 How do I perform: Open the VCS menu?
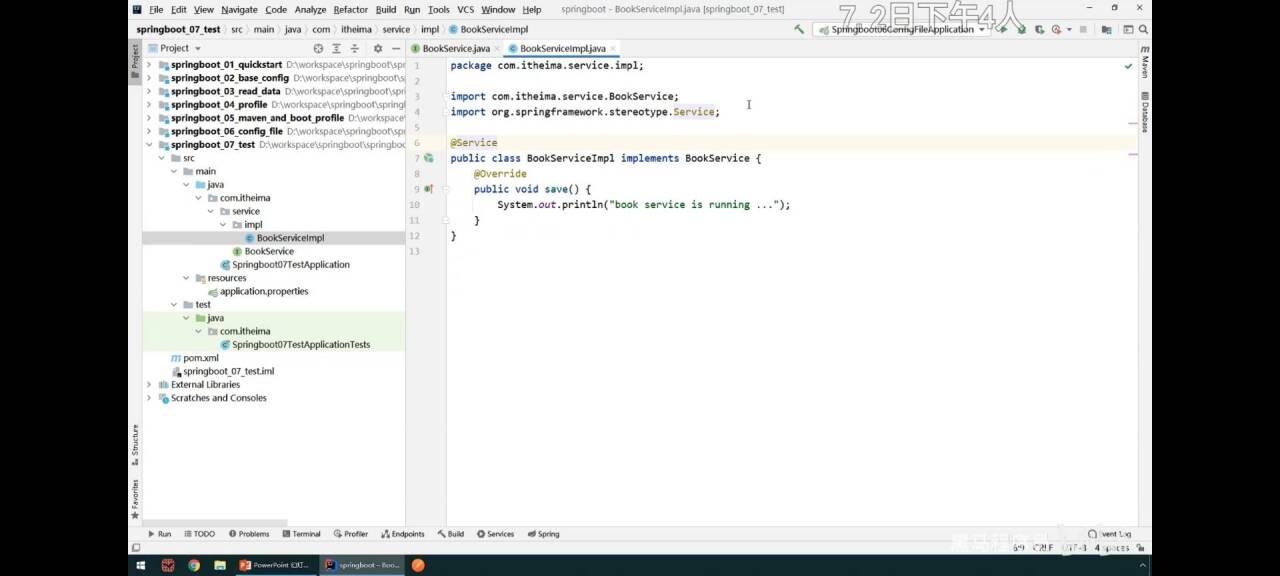(466, 10)
